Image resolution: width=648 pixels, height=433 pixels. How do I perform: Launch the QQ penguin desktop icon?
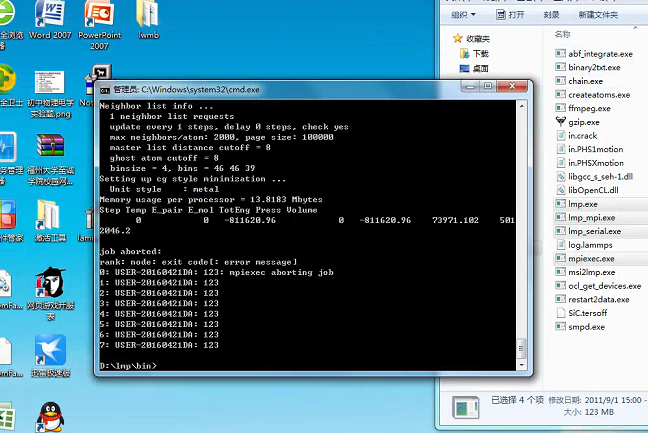(50, 417)
